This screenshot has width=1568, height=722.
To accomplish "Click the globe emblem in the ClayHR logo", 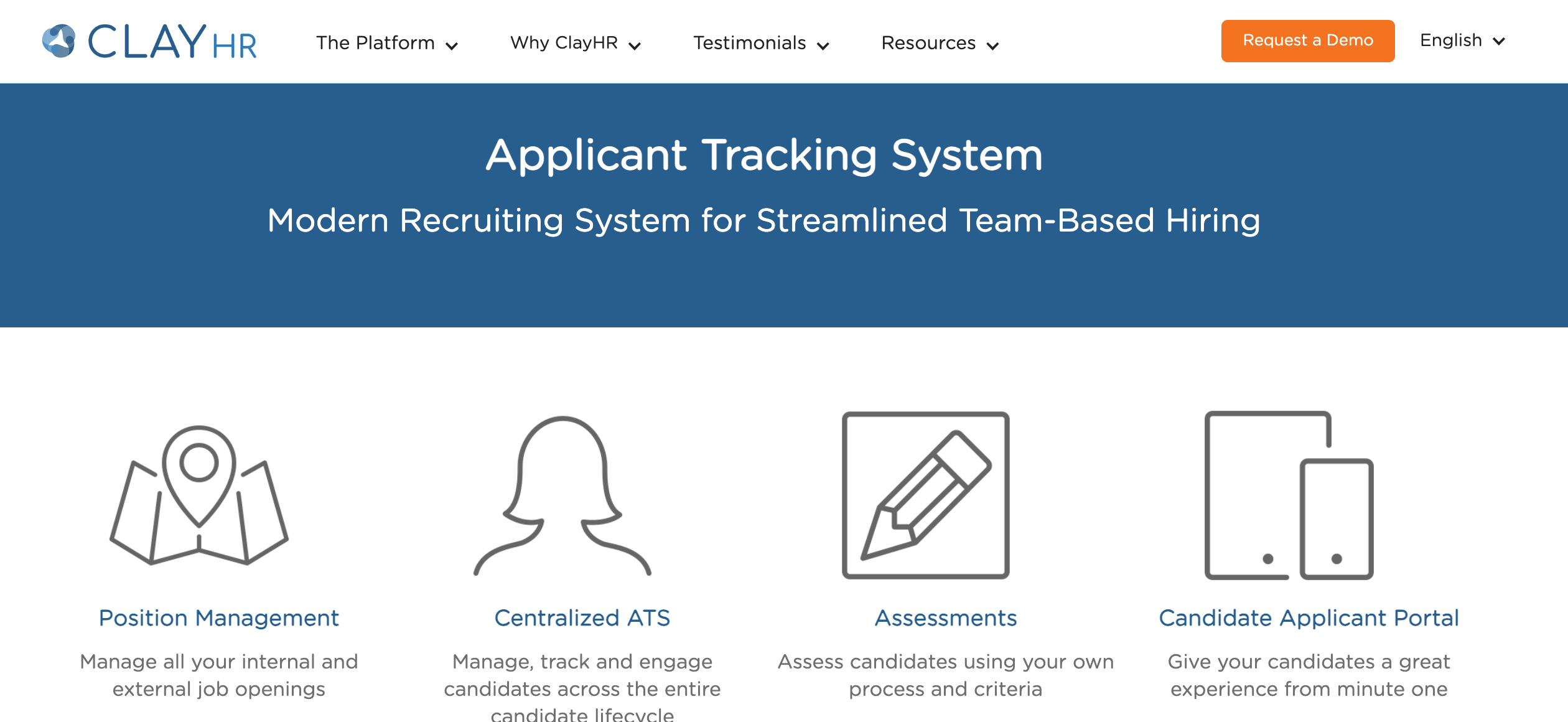I will 59,42.
